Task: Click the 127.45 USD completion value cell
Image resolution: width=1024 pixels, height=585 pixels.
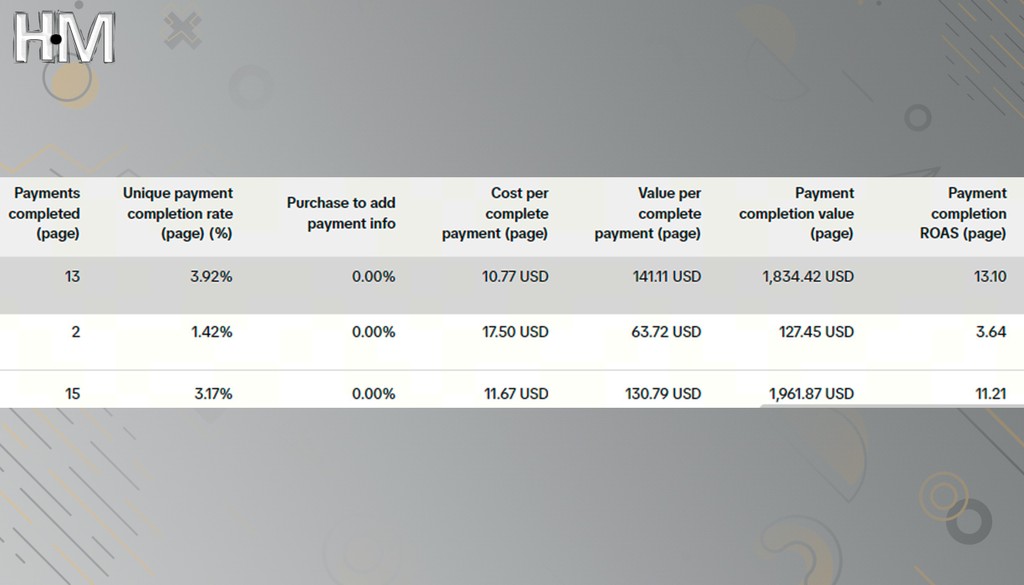Action: click(x=816, y=332)
